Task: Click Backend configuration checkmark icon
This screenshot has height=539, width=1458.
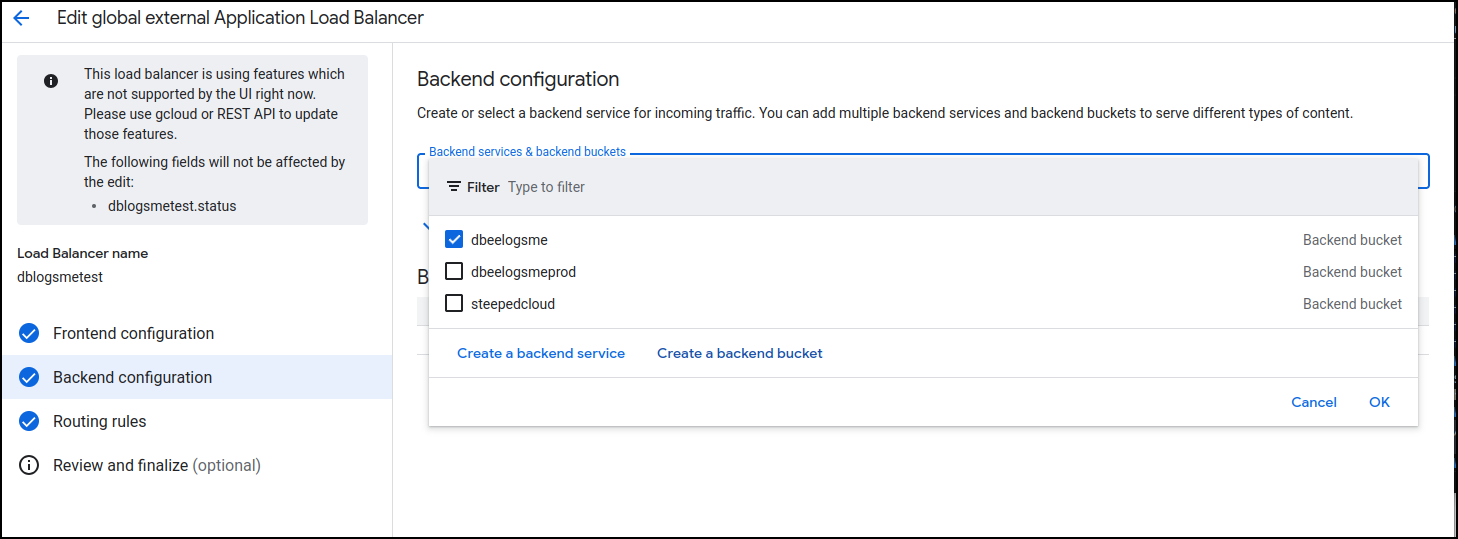Action: [29, 377]
